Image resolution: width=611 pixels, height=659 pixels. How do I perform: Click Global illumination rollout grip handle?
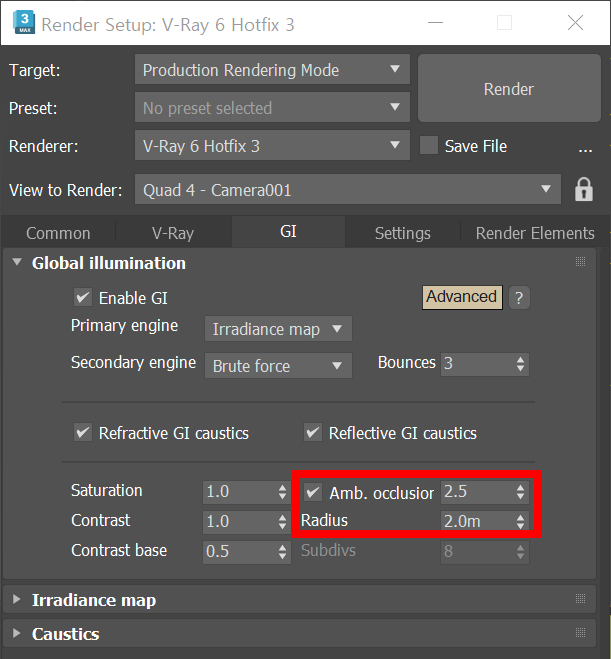click(x=580, y=262)
